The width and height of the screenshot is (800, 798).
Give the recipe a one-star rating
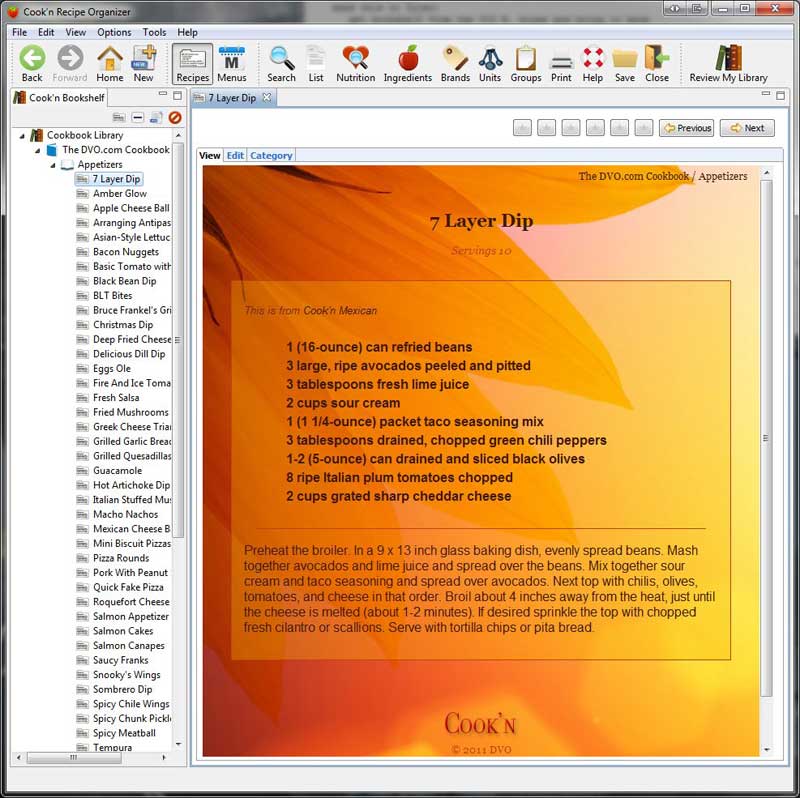point(522,128)
